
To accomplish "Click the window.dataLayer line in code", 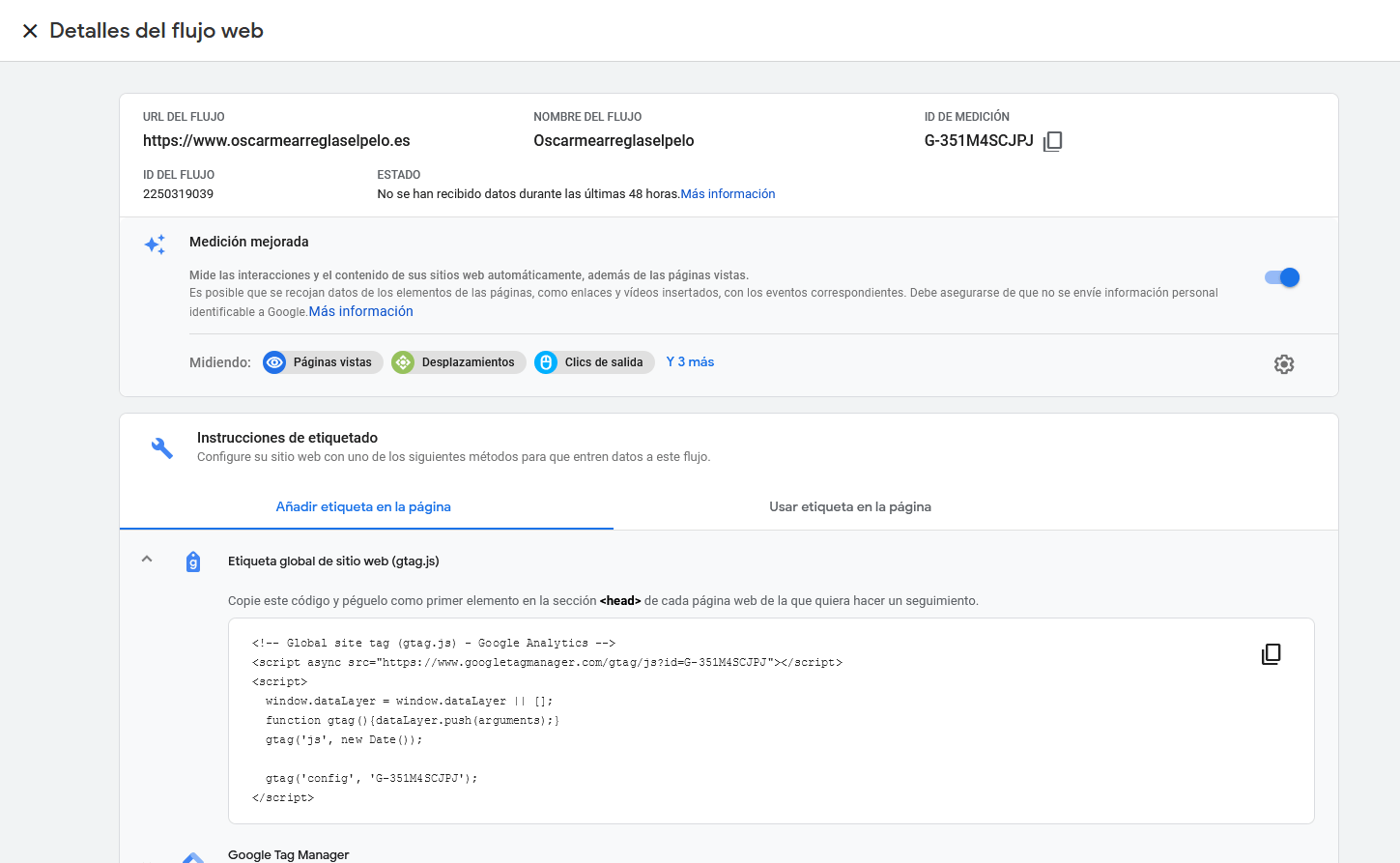I will 409,702.
